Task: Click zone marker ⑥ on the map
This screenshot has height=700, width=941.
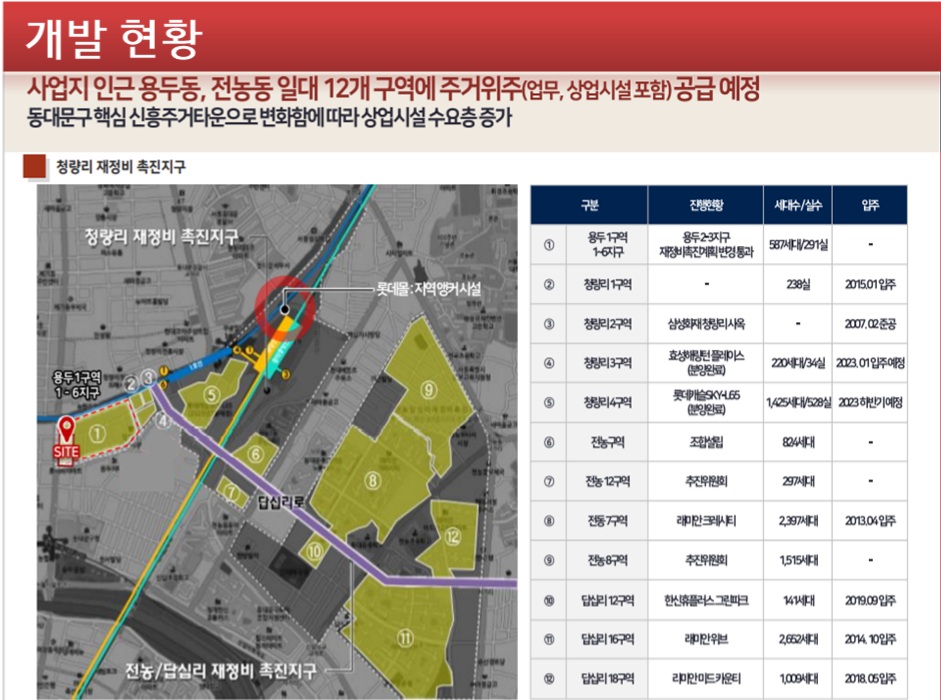Action: [x=256, y=456]
